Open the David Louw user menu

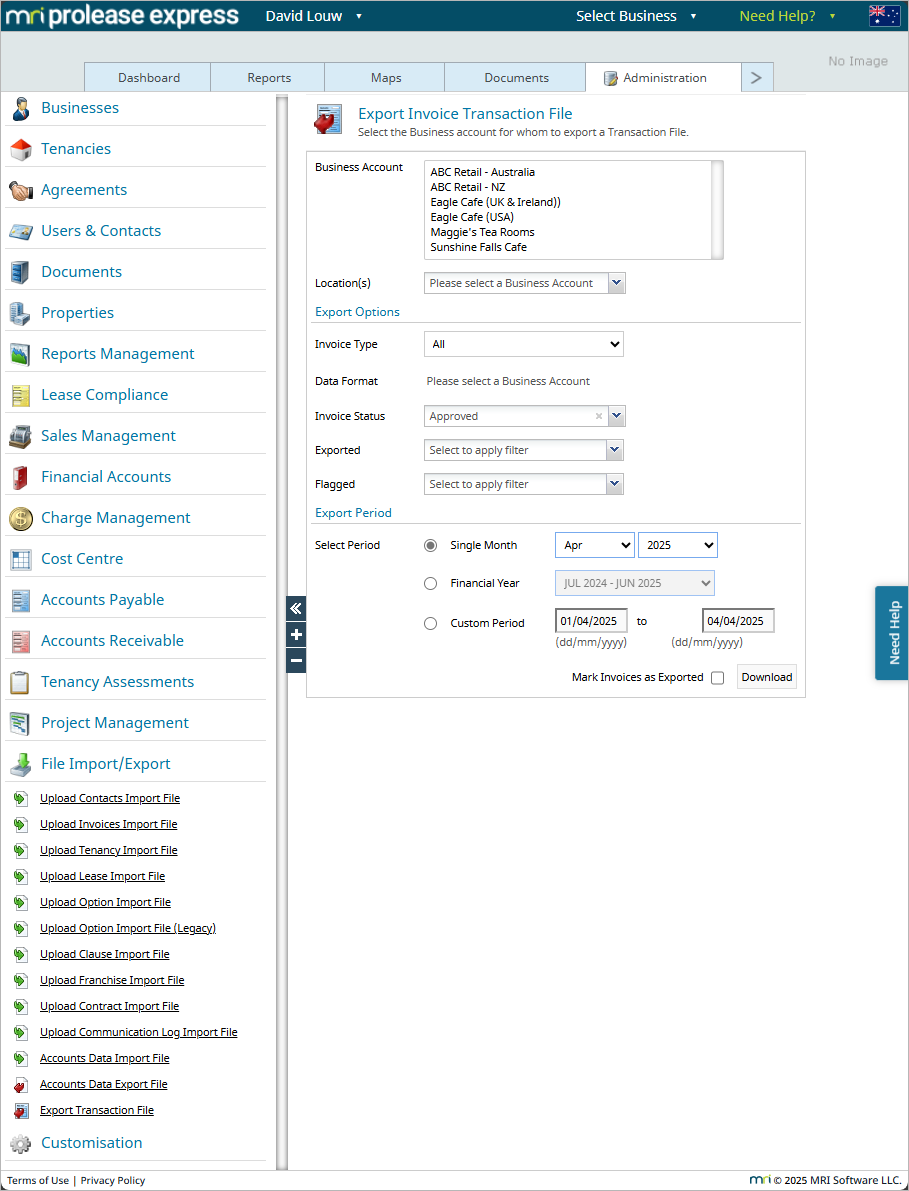[314, 16]
